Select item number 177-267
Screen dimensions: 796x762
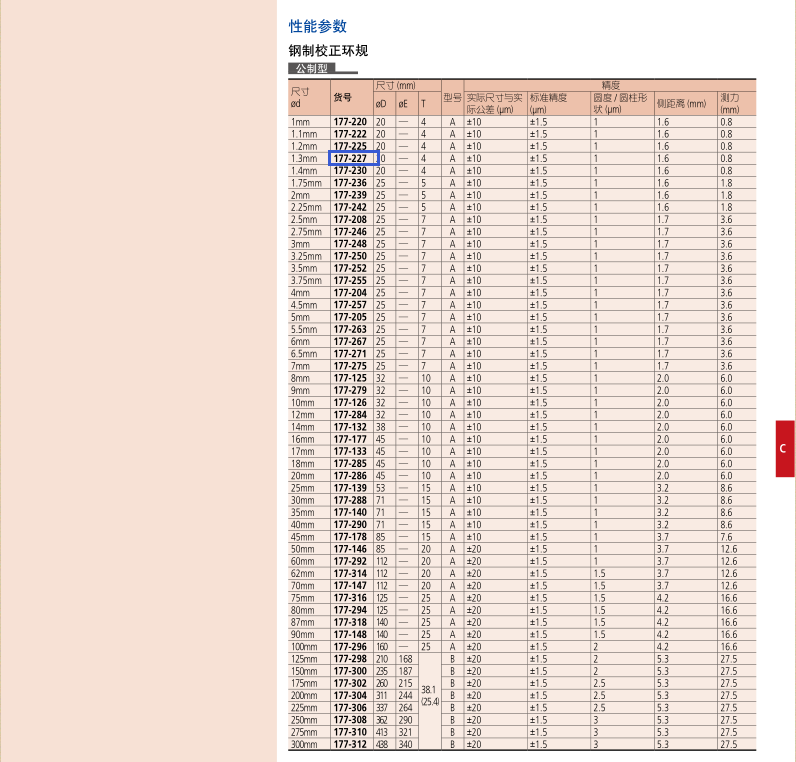[x=350, y=341]
